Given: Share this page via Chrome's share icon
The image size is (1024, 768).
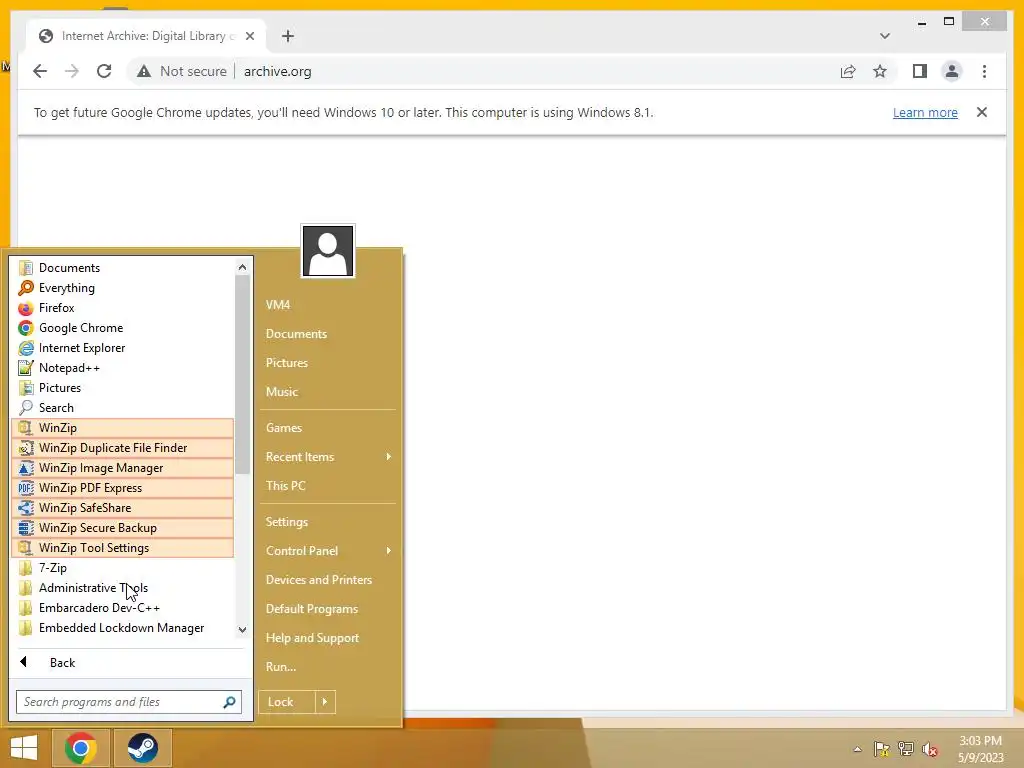Looking at the screenshot, I should click(848, 71).
